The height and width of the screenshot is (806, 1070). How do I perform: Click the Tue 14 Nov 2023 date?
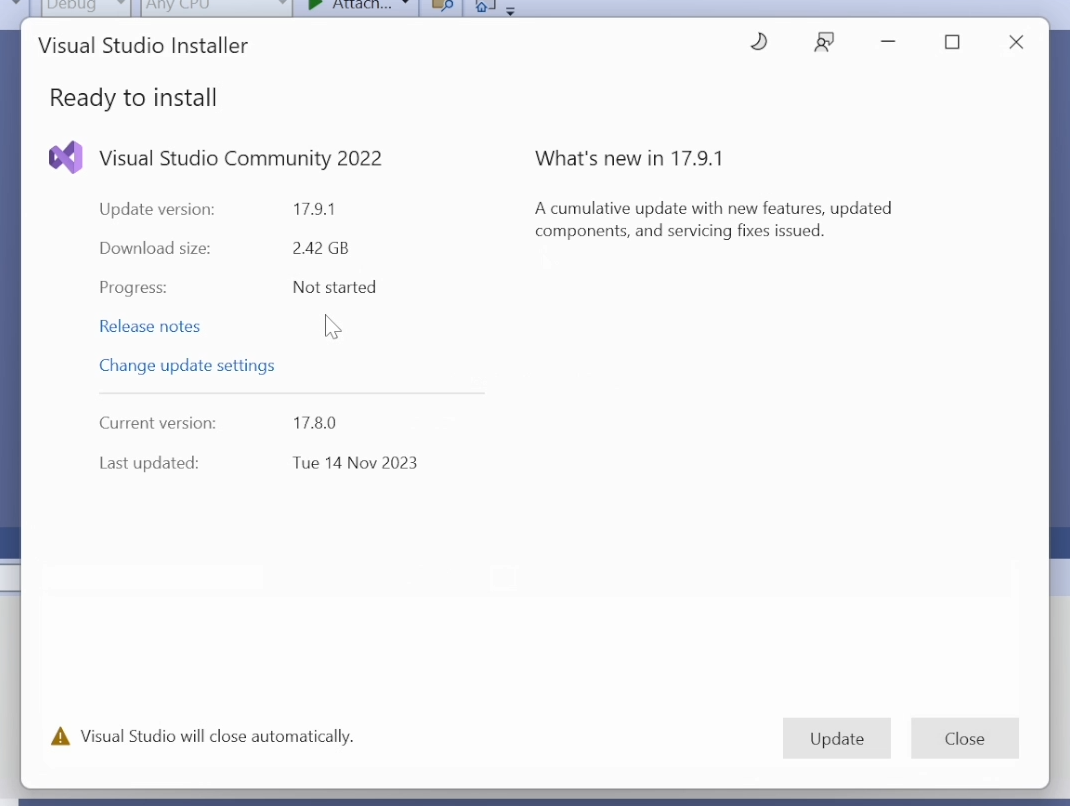pos(354,463)
